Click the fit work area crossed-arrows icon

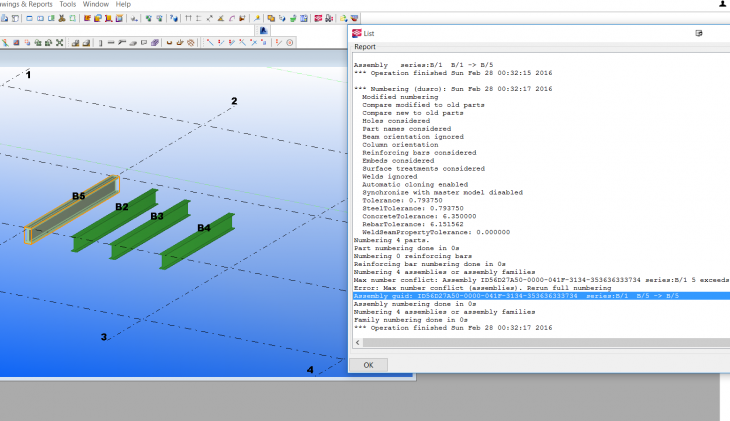(59, 42)
